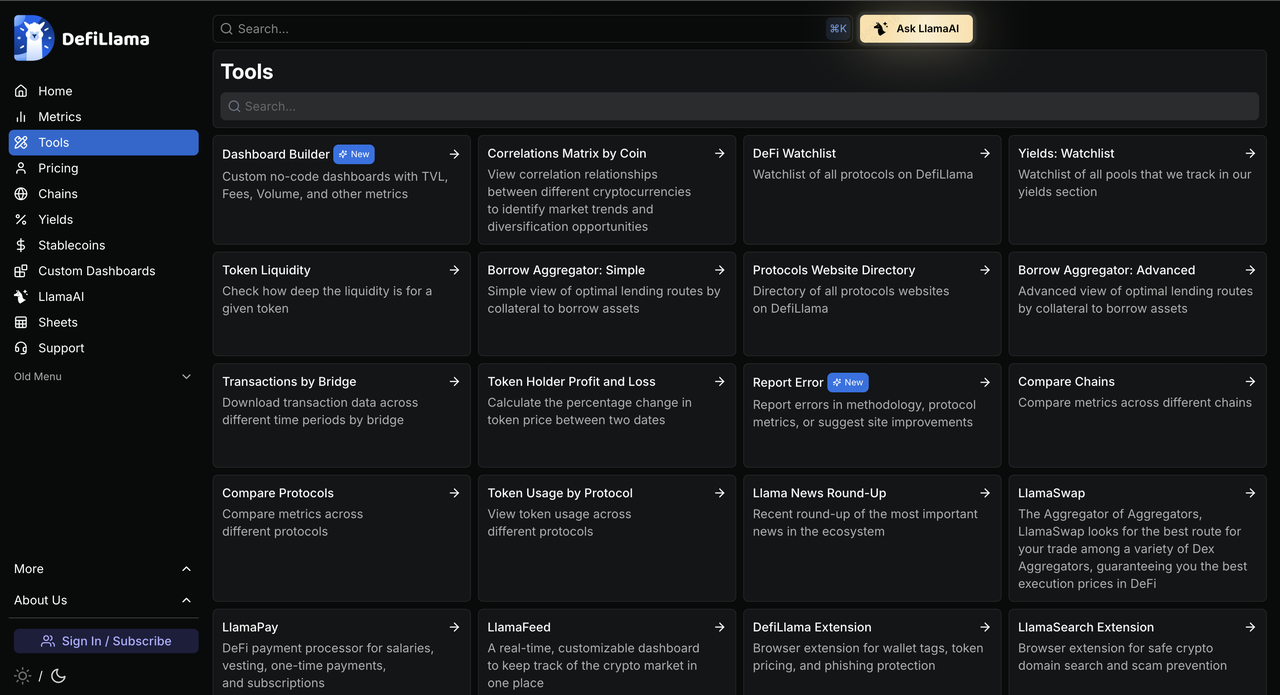Click the Ask LlamaAI button

pos(916,29)
